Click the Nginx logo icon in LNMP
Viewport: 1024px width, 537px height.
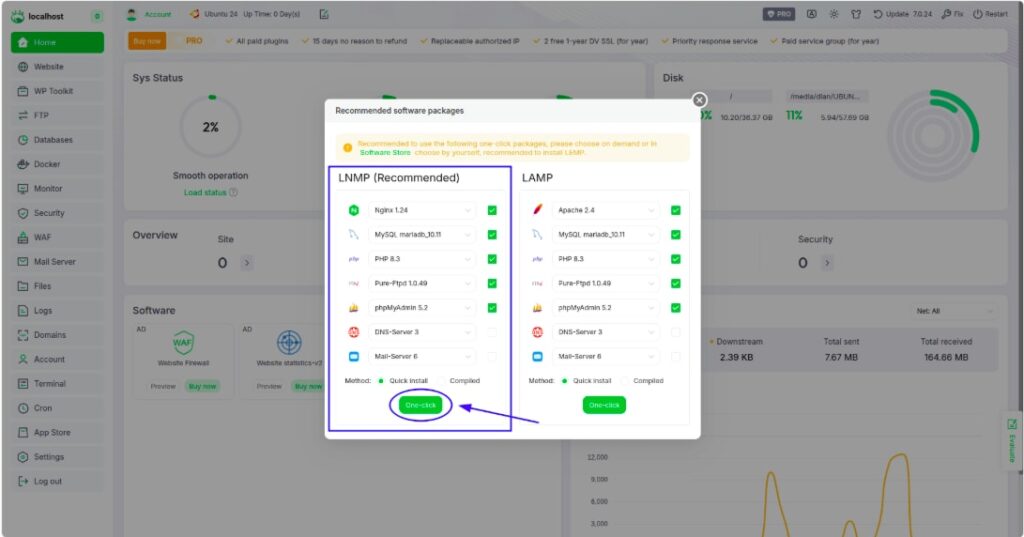click(353, 210)
